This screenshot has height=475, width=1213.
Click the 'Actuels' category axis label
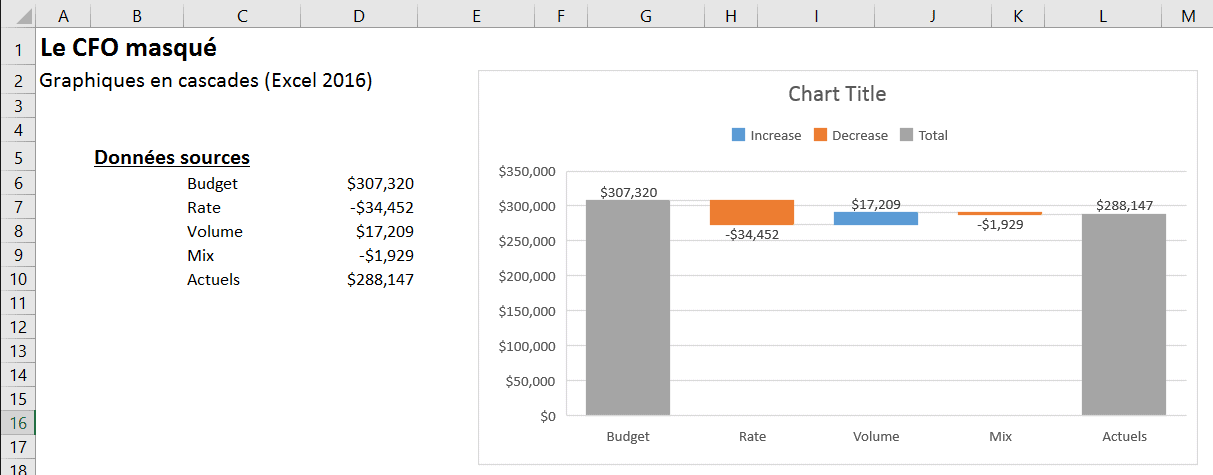click(1124, 436)
